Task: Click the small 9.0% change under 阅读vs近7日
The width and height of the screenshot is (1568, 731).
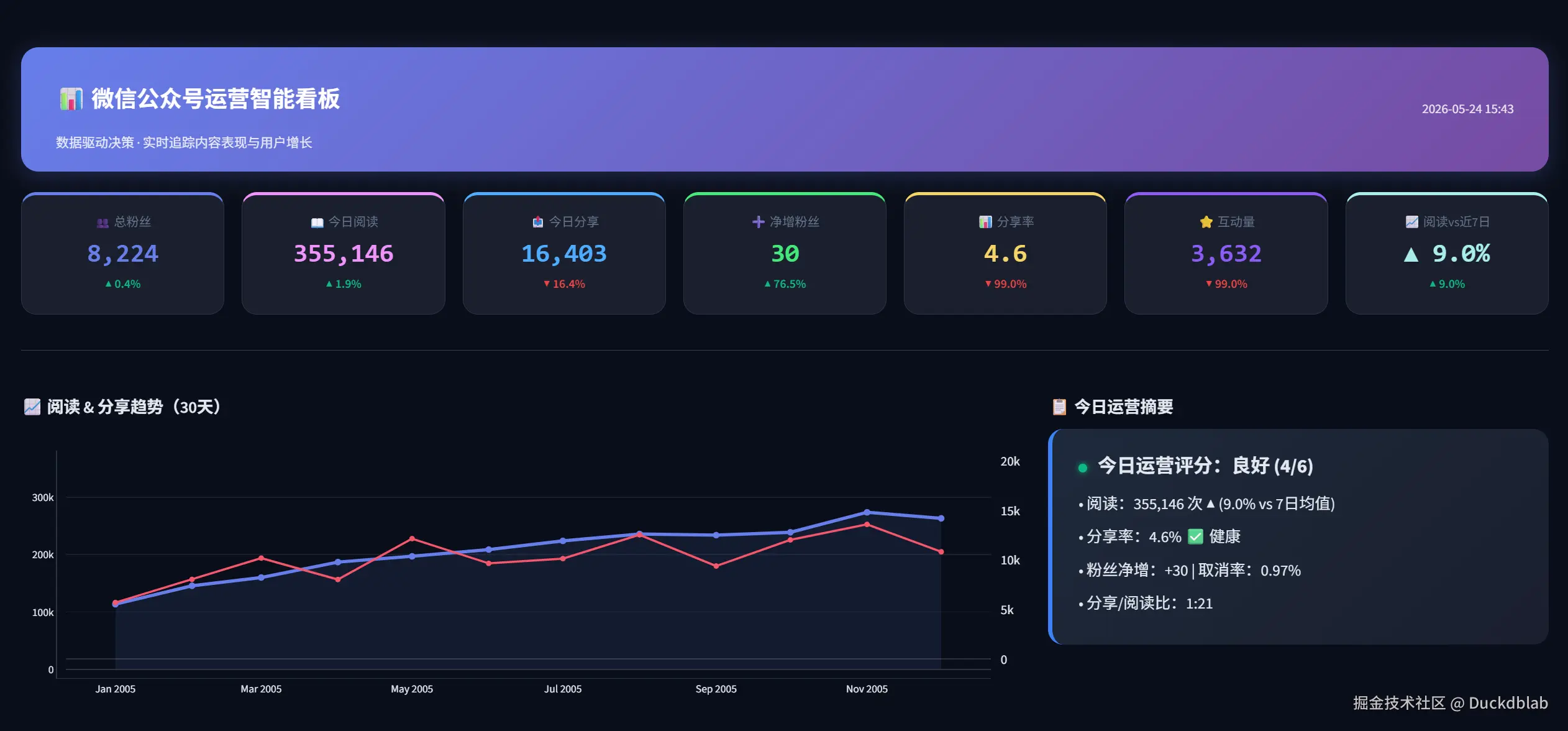Action: (x=1447, y=284)
